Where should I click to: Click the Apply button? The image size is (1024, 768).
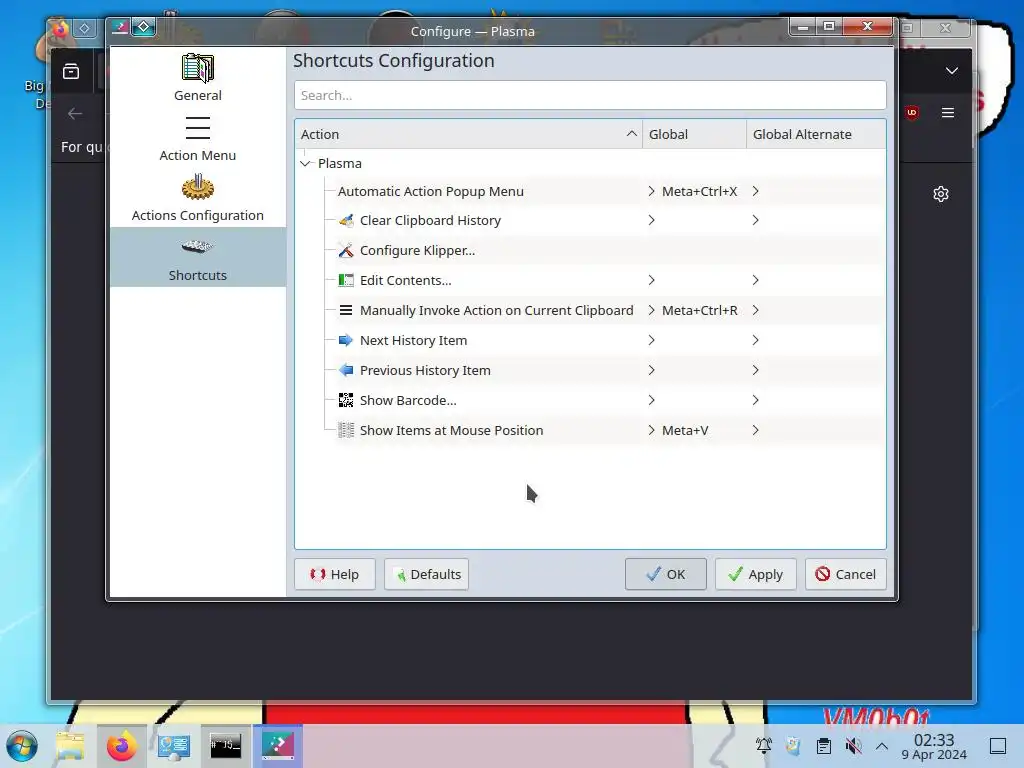pyautogui.click(x=756, y=575)
